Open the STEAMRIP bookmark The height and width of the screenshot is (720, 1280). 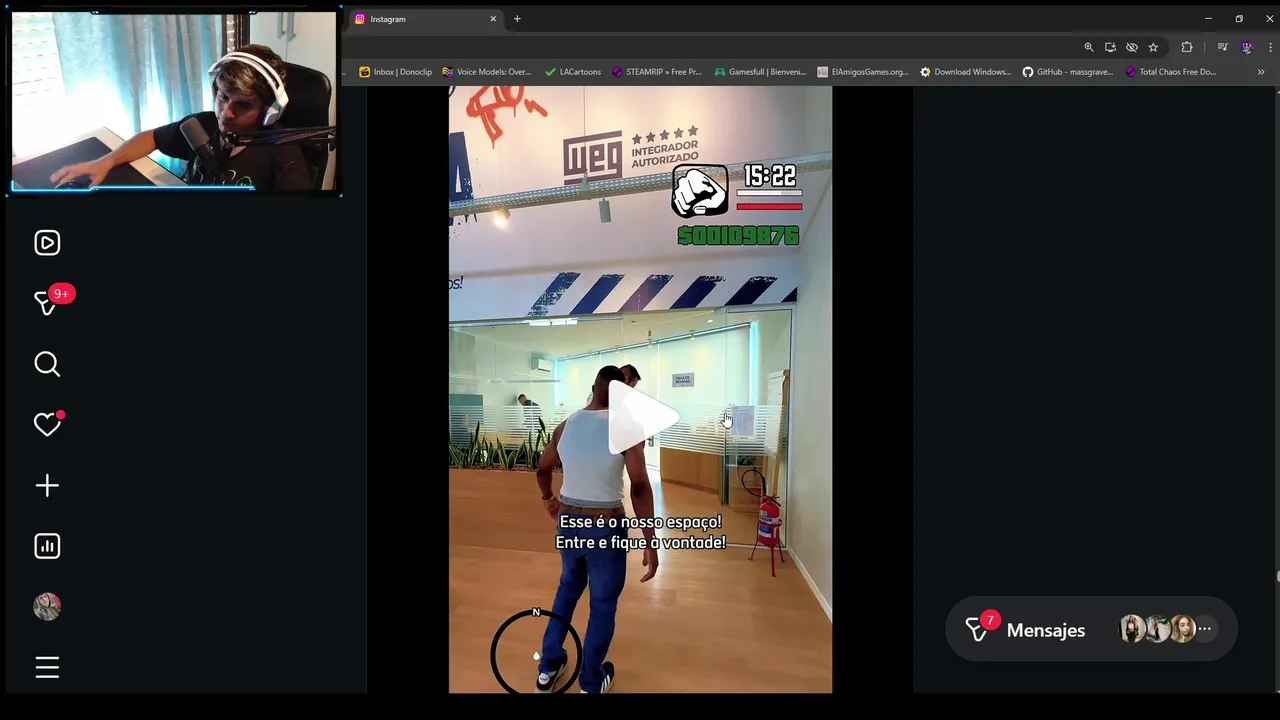point(657,72)
